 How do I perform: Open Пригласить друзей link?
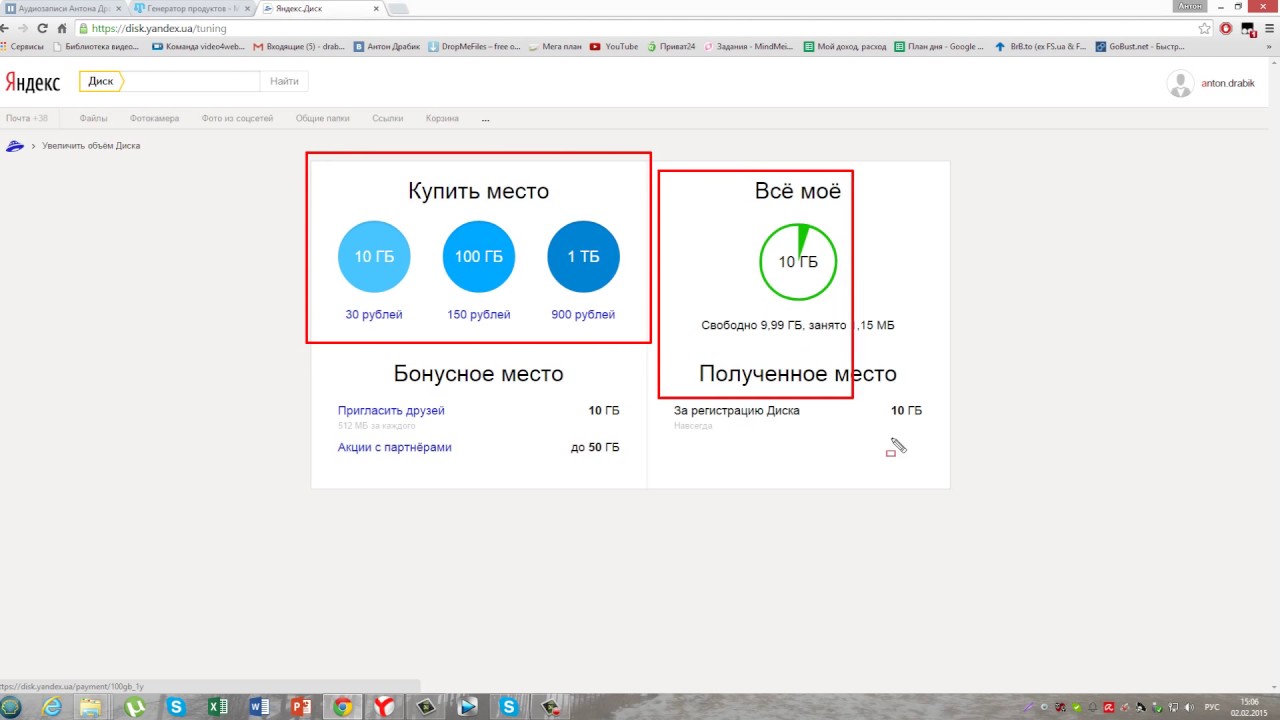point(391,411)
